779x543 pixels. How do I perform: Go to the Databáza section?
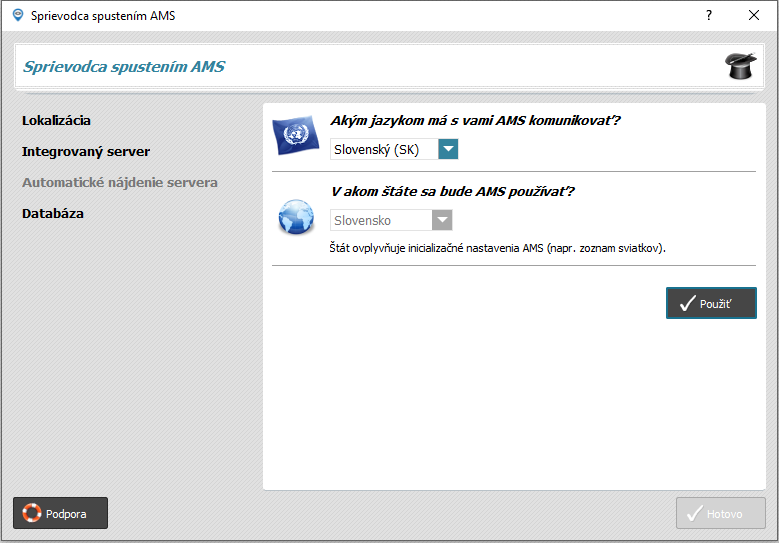pyautogui.click(x=53, y=214)
